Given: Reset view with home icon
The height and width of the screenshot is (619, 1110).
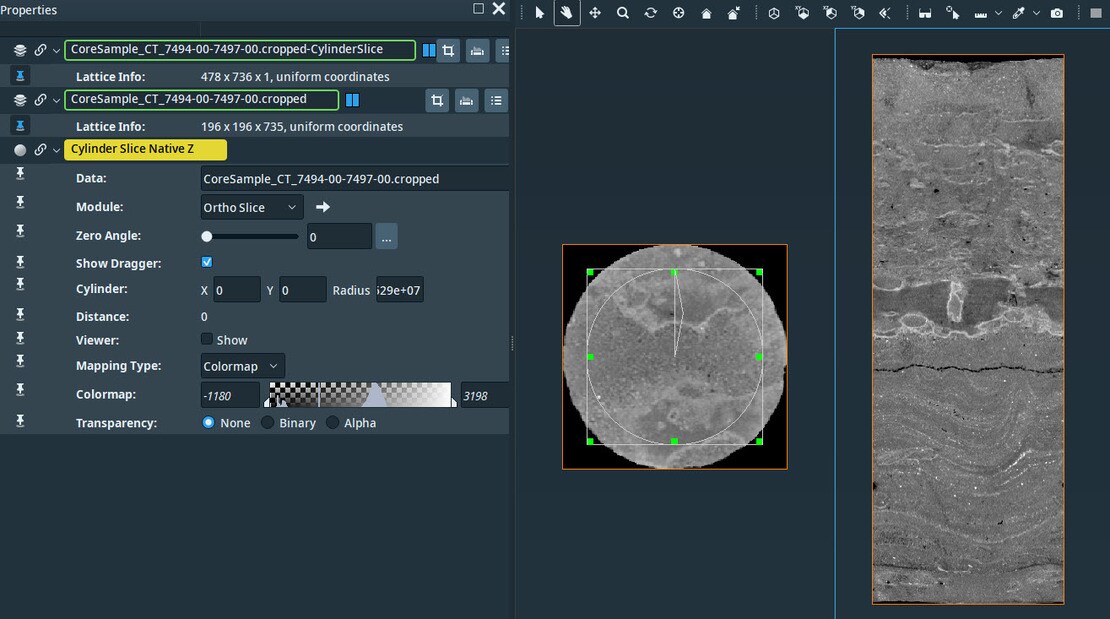Looking at the screenshot, I should (706, 13).
